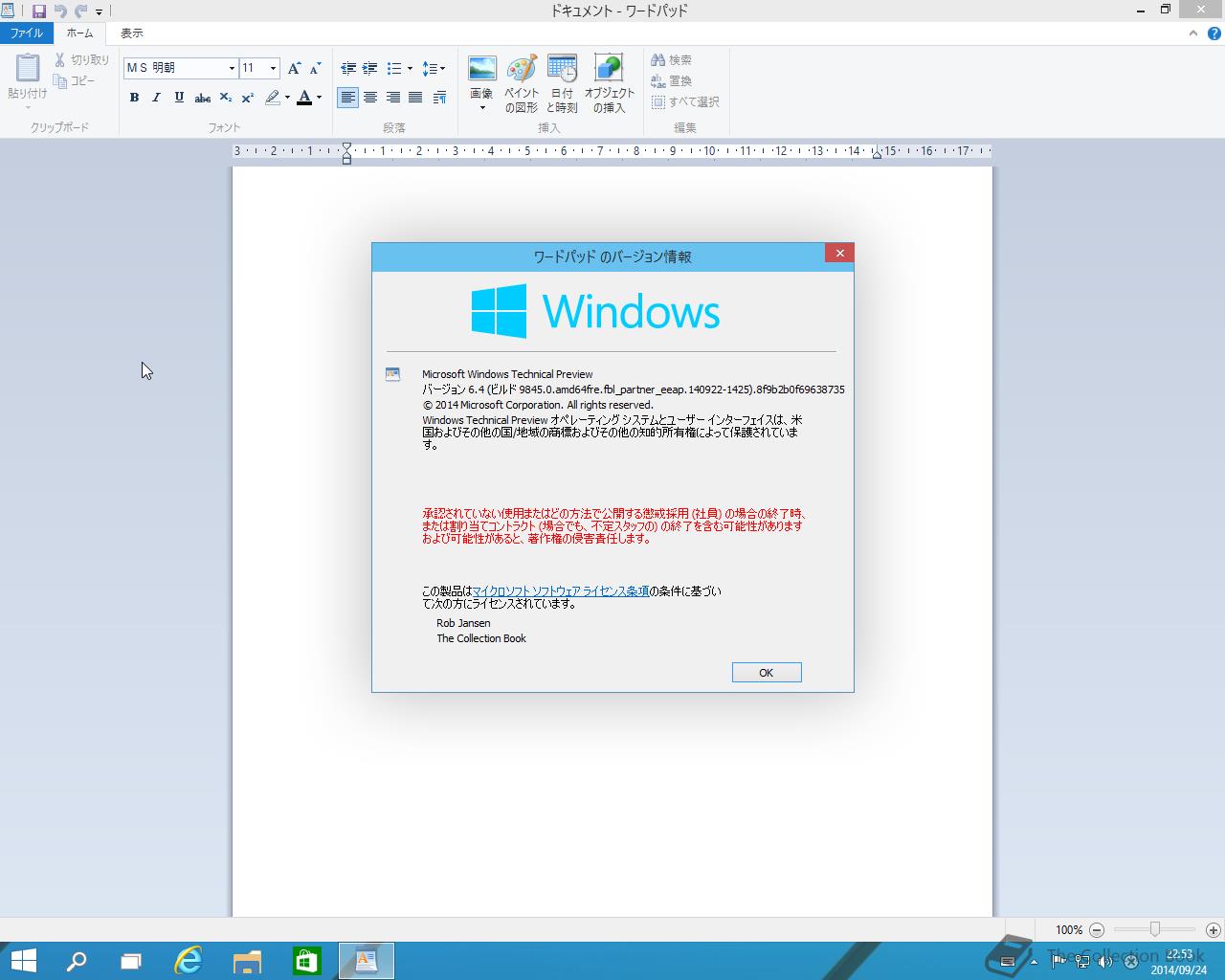Collapse the ribbon with the chevron

pos(1192,33)
